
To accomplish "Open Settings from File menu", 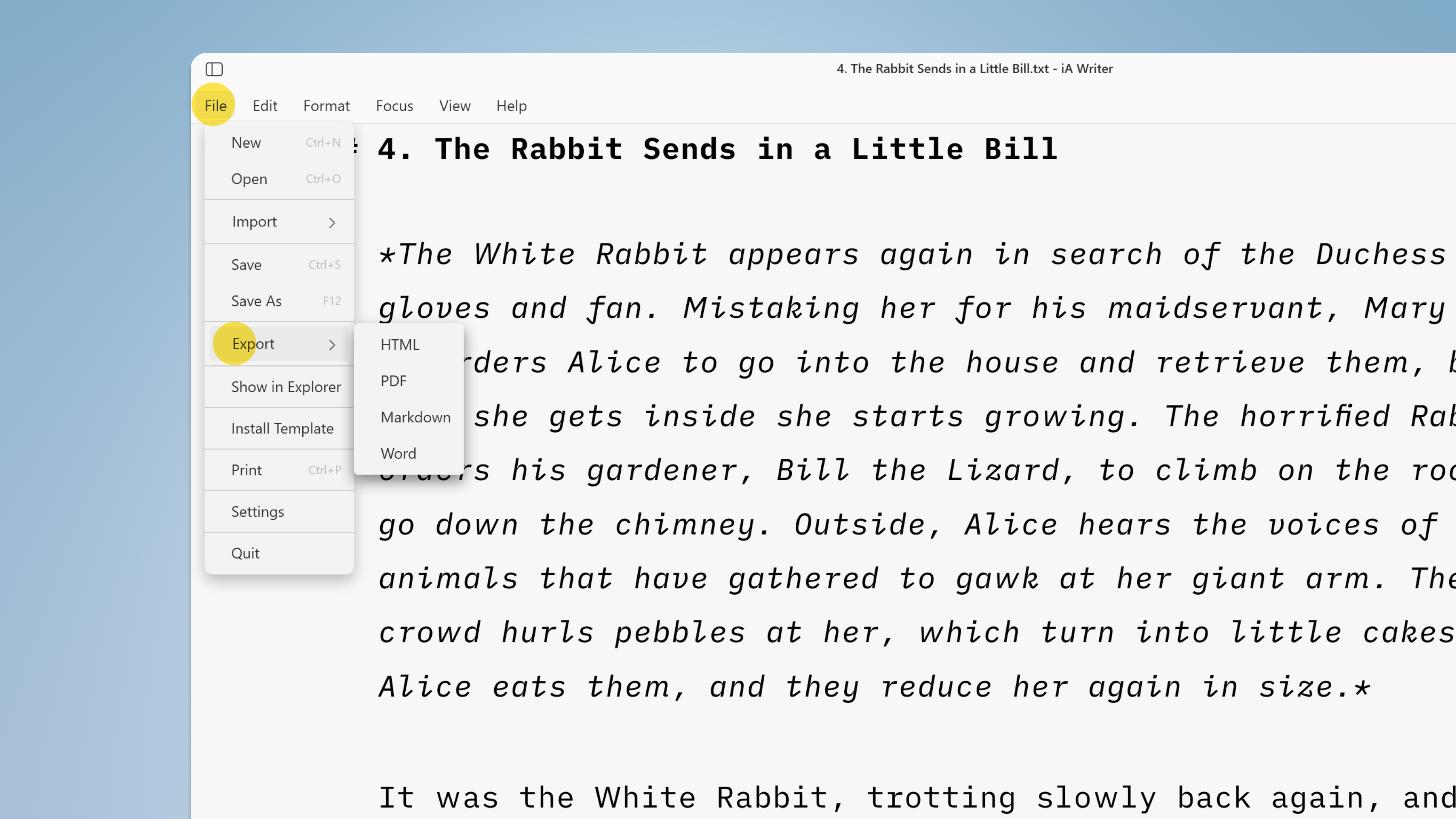I will [257, 511].
